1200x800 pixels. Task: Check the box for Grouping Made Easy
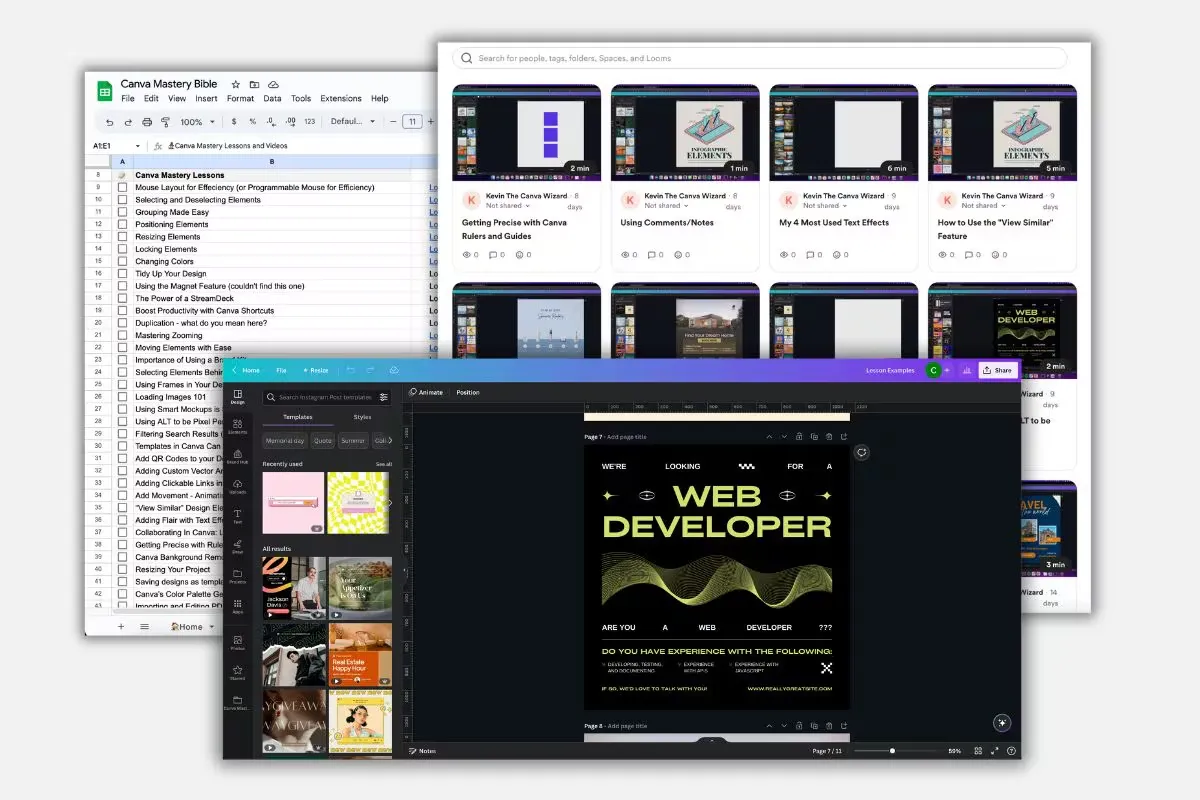[123, 212]
